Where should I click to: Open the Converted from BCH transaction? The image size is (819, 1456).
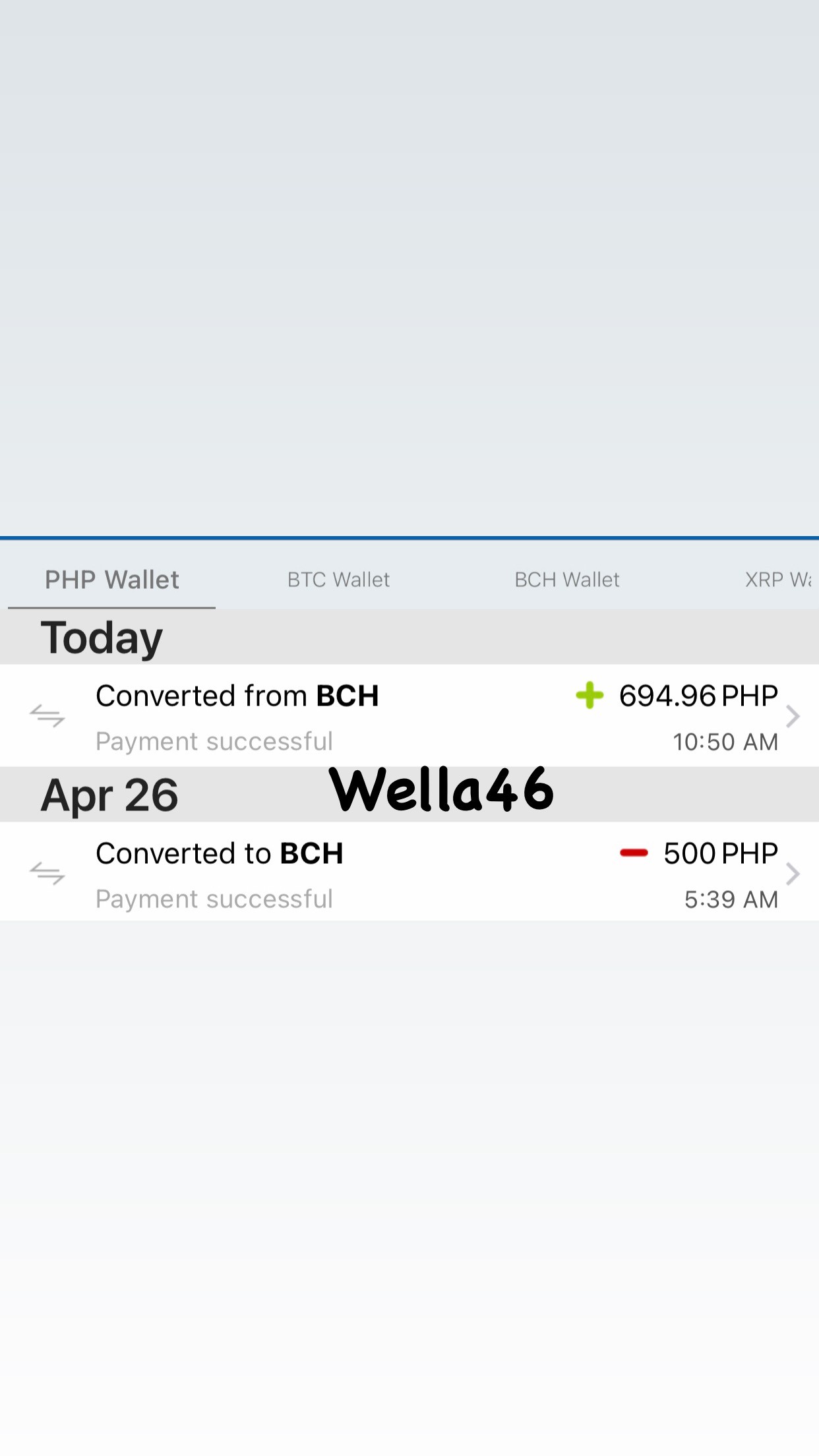[409, 715]
